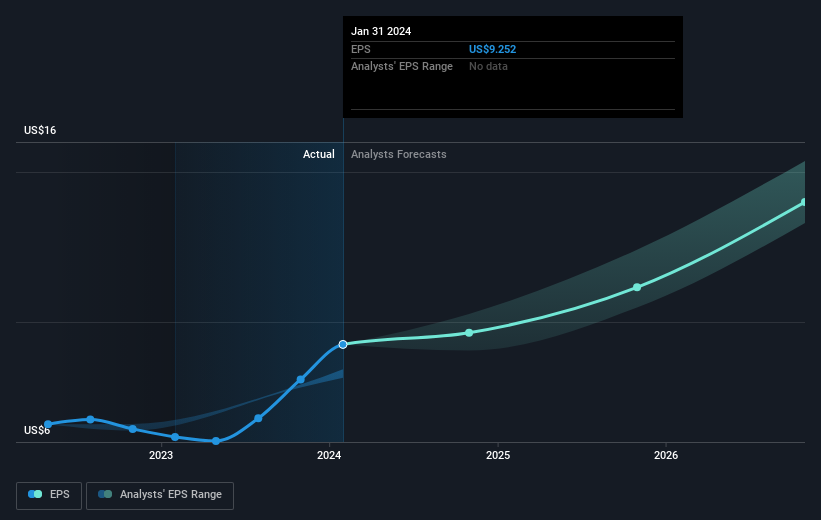
Task: Click the second EPS data point from left
Action: pyautogui.click(x=90, y=419)
